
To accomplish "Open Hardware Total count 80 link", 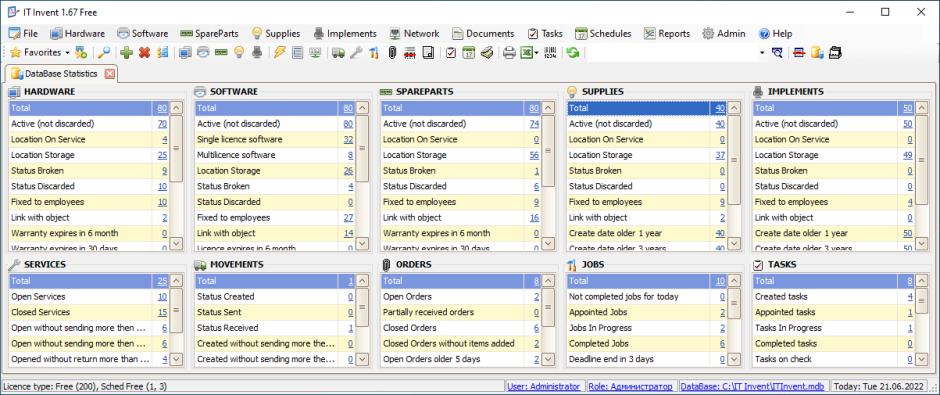I will tap(162, 108).
